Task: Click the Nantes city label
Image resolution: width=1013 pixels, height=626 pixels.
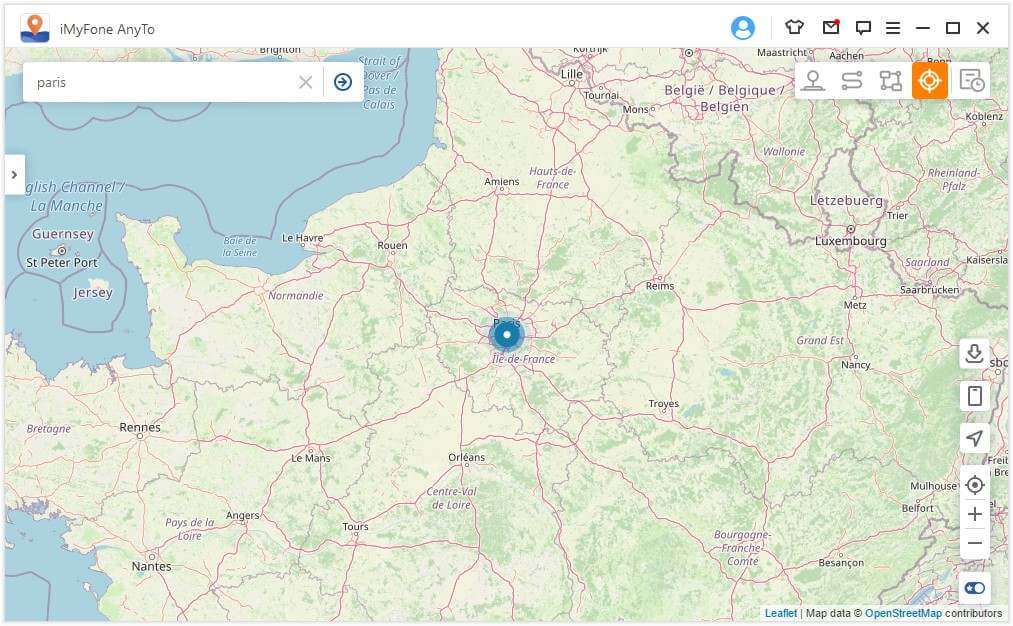Action: tap(151, 567)
